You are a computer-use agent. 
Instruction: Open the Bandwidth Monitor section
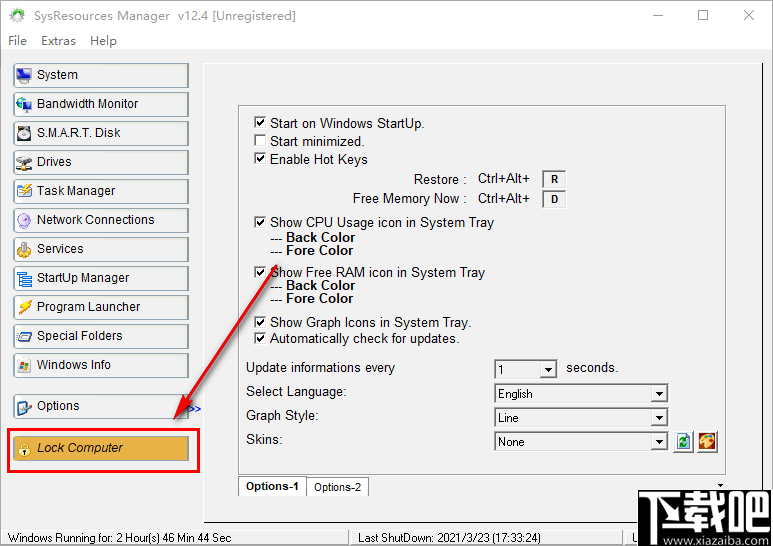(x=101, y=104)
